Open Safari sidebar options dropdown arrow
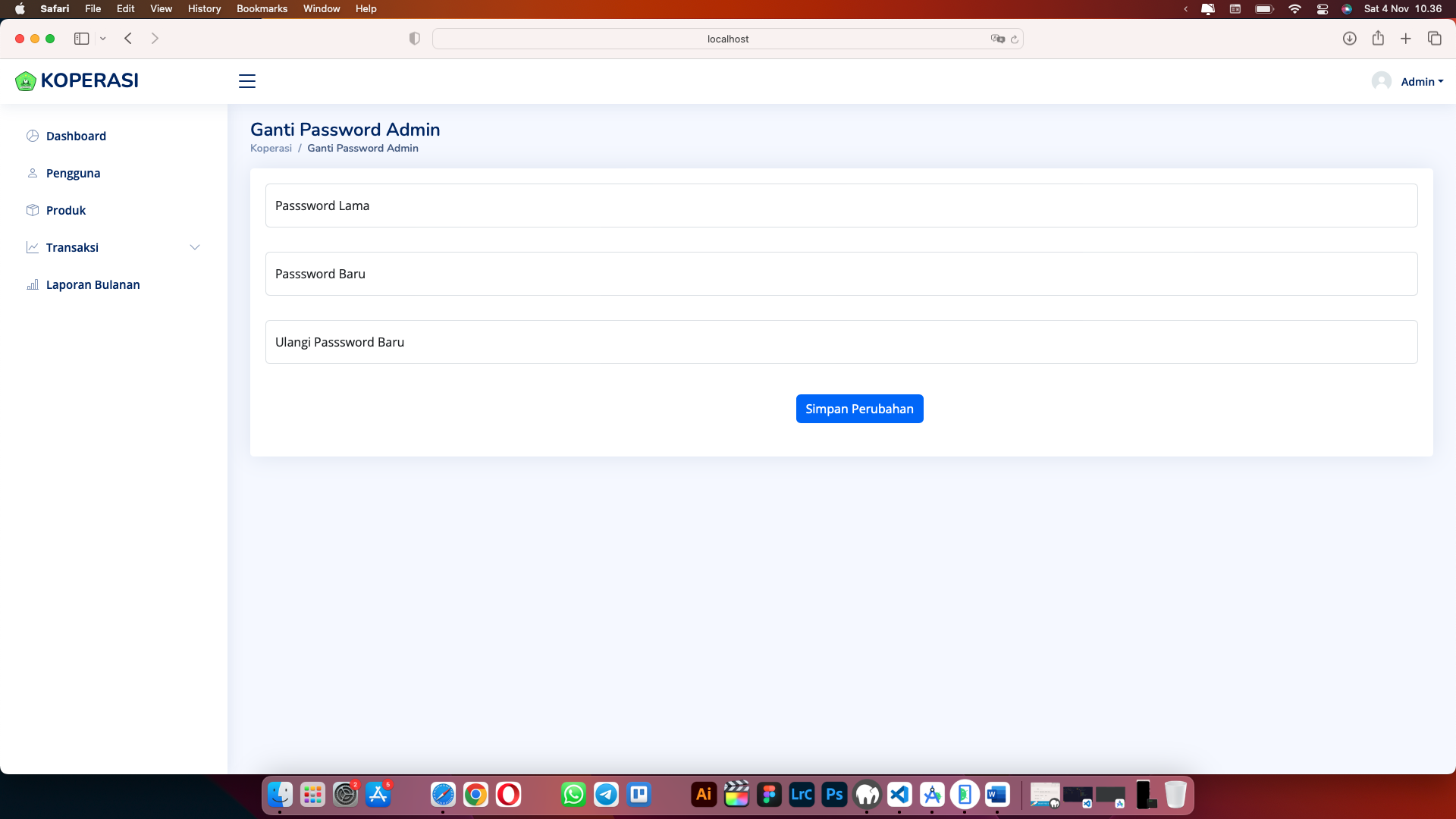 (103, 39)
